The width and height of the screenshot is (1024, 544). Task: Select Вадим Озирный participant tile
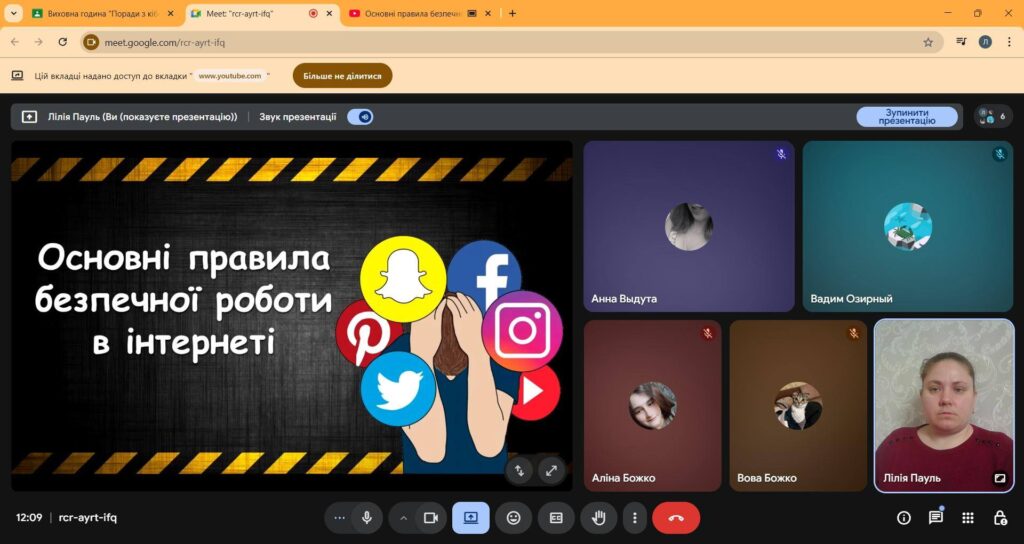tap(907, 226)
